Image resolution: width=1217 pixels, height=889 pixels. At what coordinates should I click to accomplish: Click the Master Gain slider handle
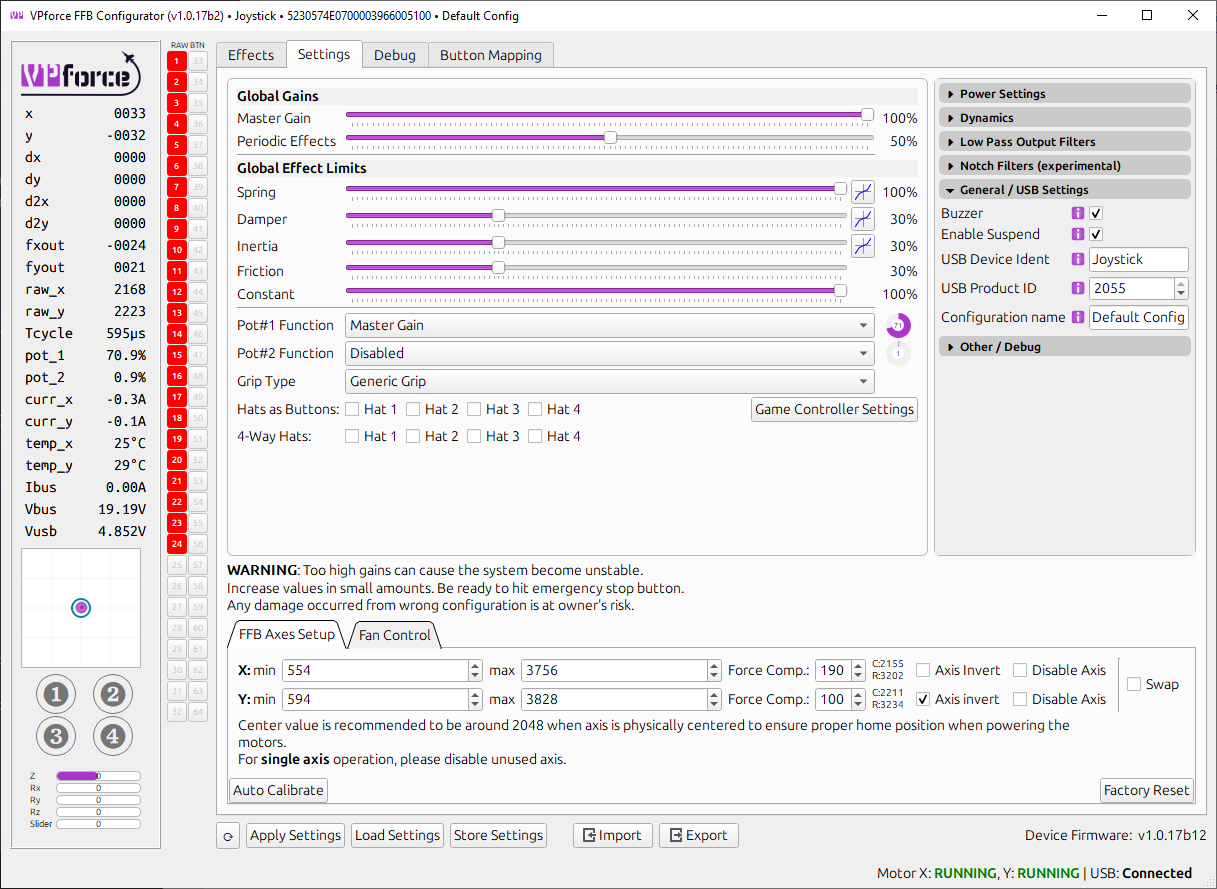867,114
